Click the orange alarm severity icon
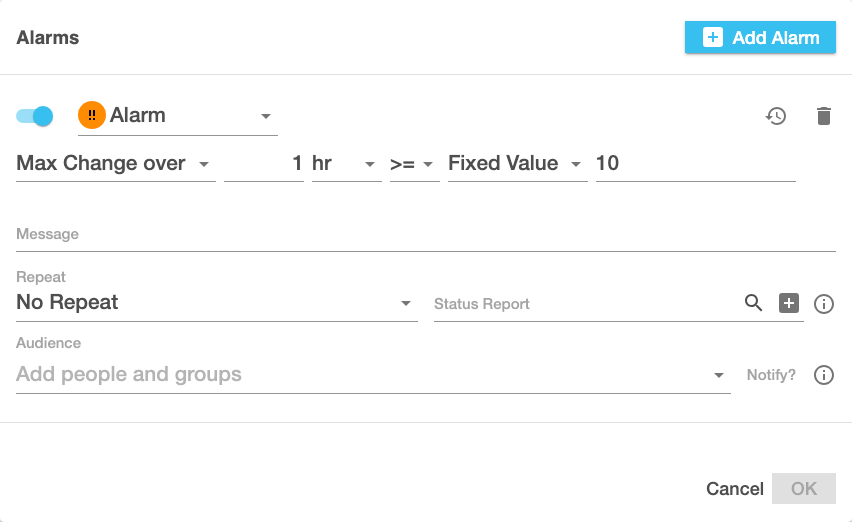852x522 pixels. (x=92, y=116)
